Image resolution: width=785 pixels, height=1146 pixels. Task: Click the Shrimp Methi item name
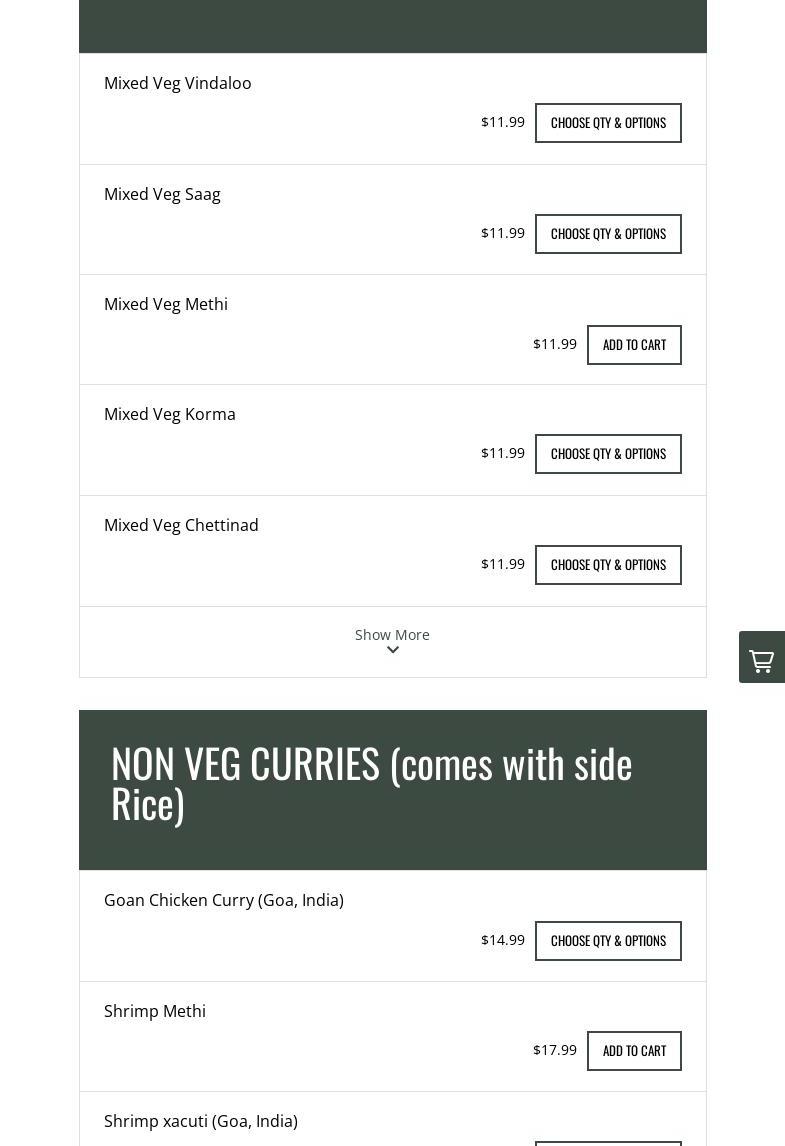[155, 1011]
